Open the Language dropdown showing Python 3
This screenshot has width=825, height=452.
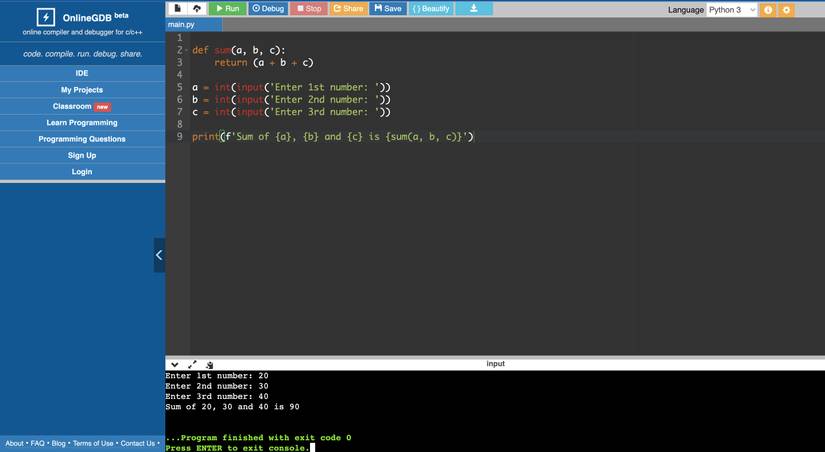(x=731, y=9)
